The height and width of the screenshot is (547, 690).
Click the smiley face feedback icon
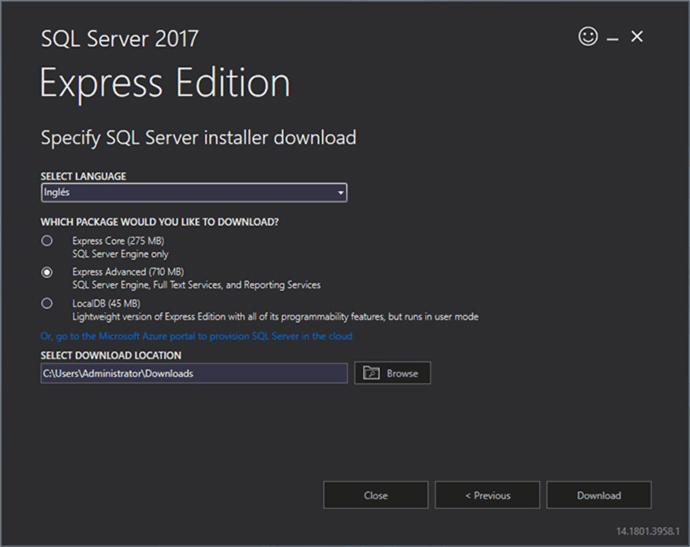pos(588,37)
